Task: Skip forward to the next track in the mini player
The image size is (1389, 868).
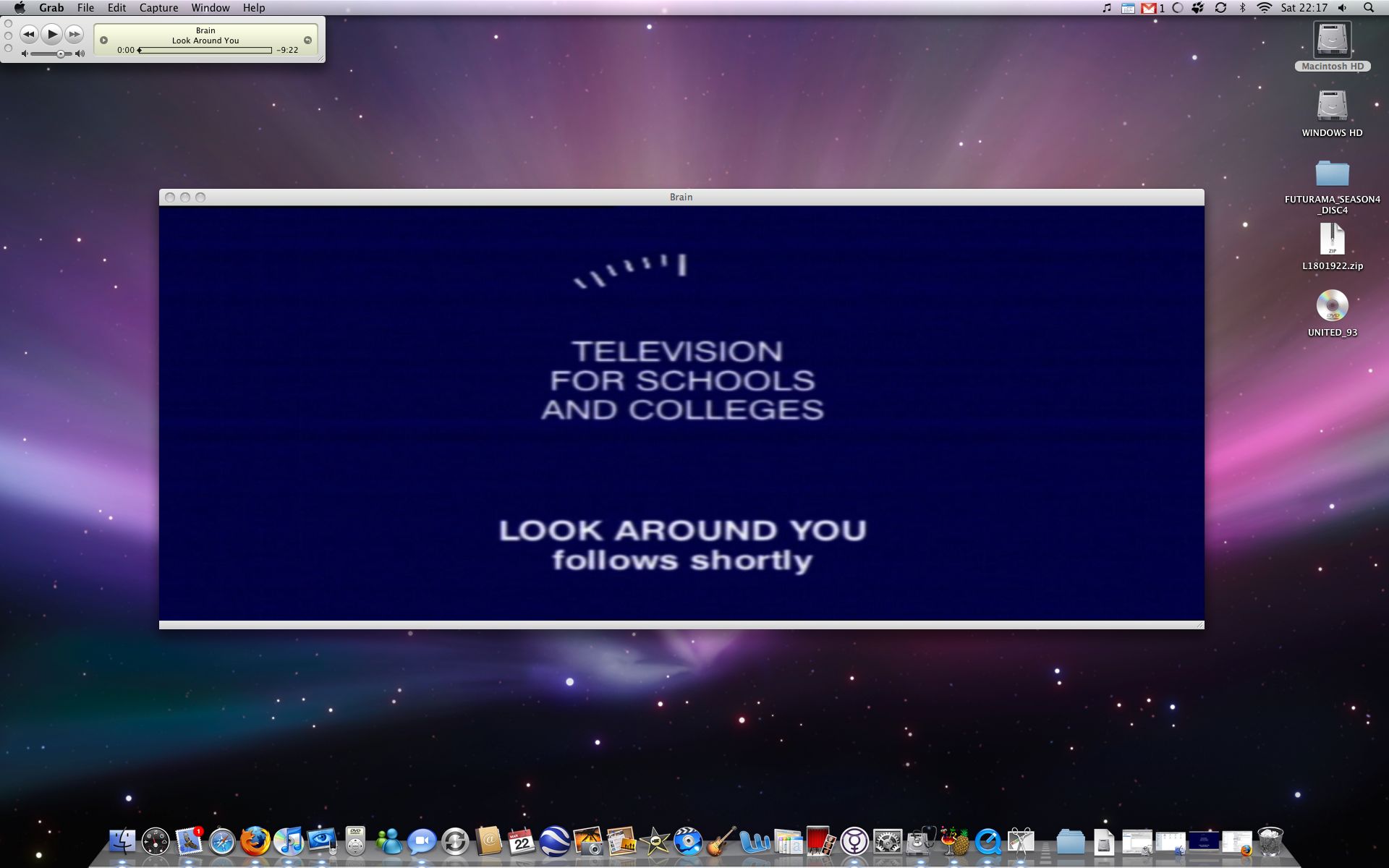Action: [74, 34]
